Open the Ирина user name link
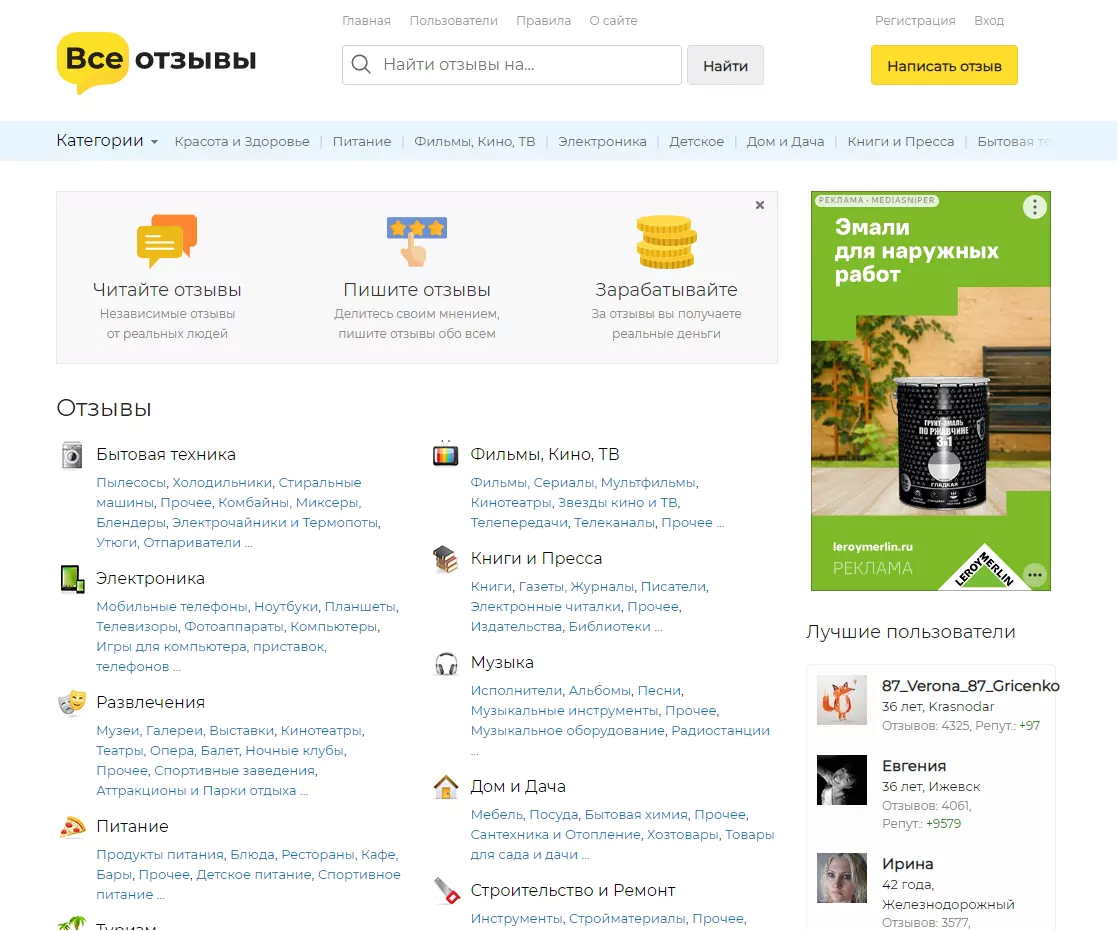Image resolution: width=1118 pixels, height=931 pixels. coord(908,864)
